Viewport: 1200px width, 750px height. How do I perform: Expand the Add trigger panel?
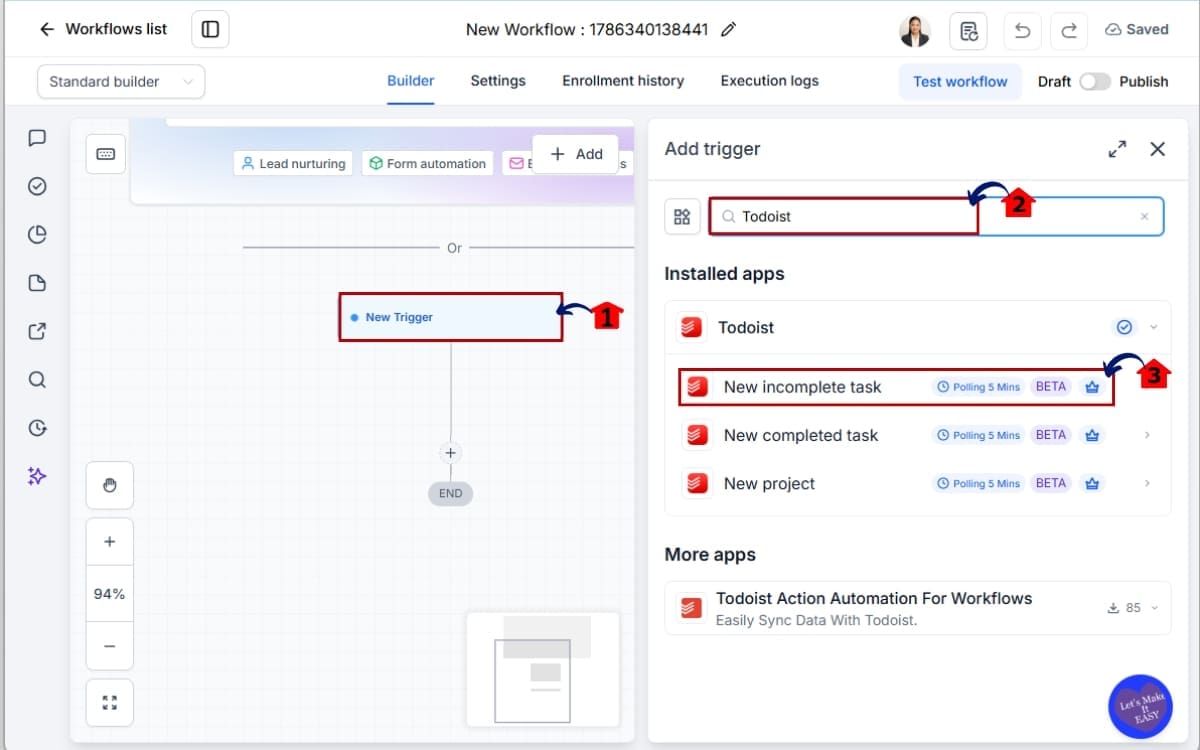(1117, 149)
